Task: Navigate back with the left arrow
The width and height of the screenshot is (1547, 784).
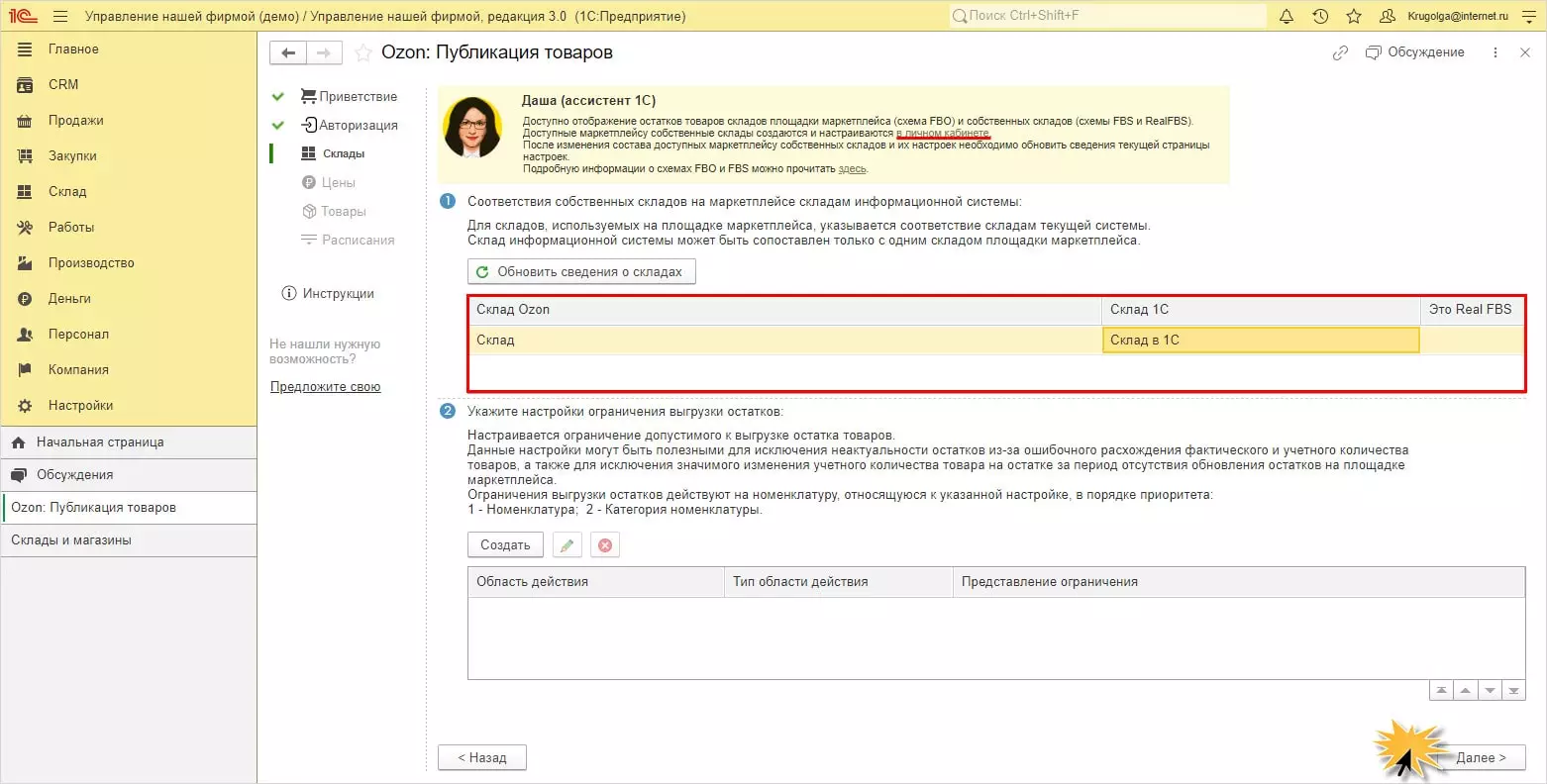Action: tap(288, 53)
